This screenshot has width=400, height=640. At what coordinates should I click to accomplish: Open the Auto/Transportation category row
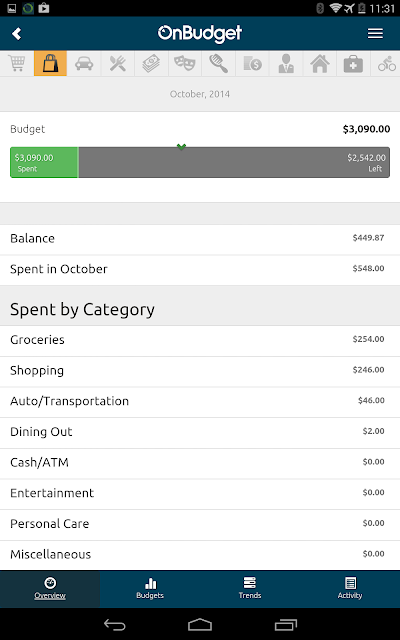200,402
